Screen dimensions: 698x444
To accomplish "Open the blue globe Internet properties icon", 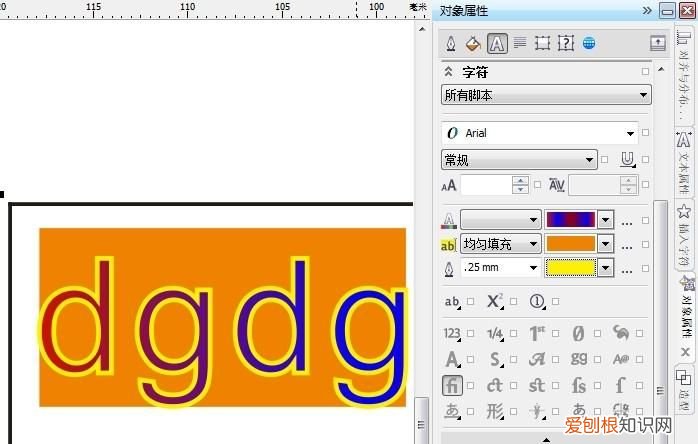I will coord(589,43).
